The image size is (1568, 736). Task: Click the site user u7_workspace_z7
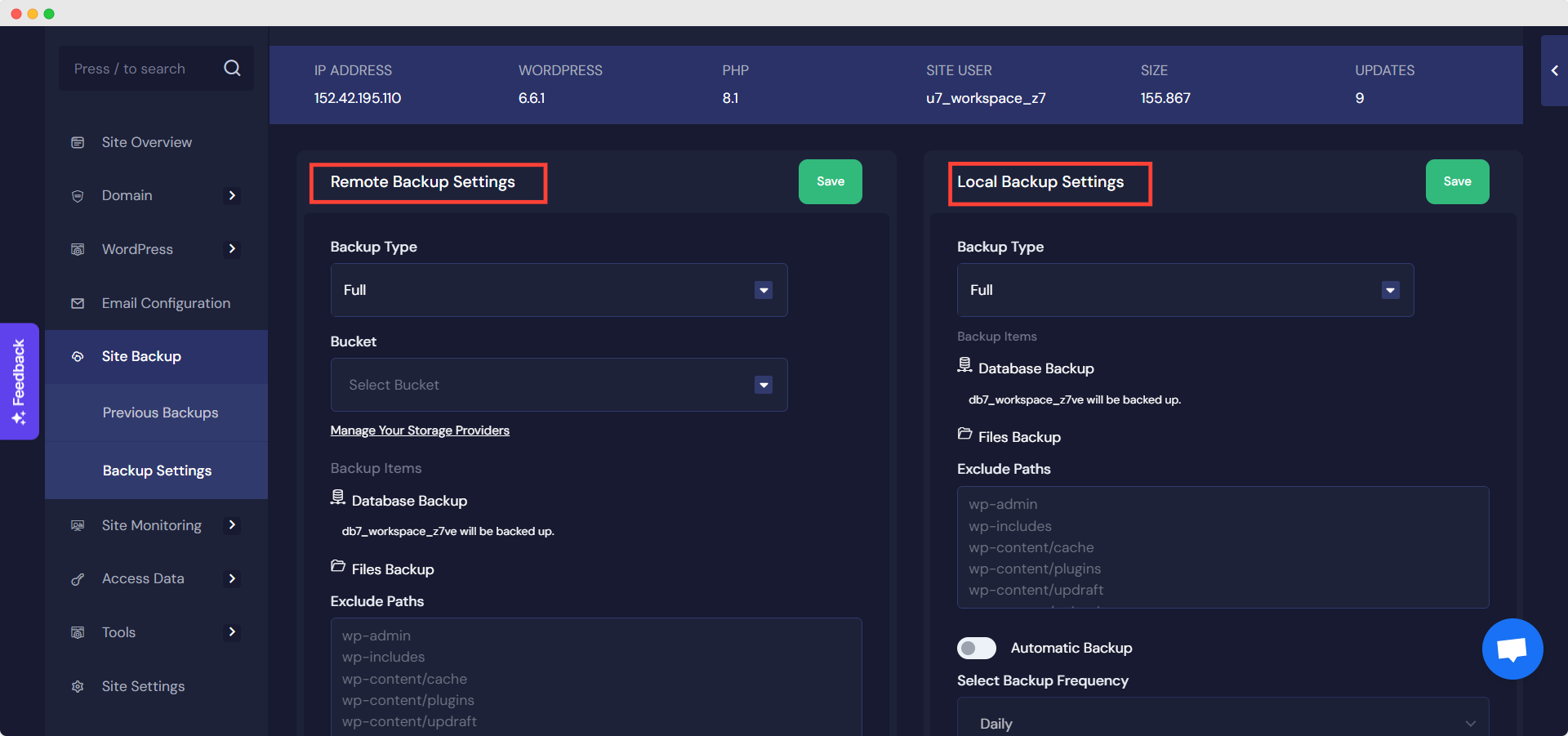(x=986, y=98)
